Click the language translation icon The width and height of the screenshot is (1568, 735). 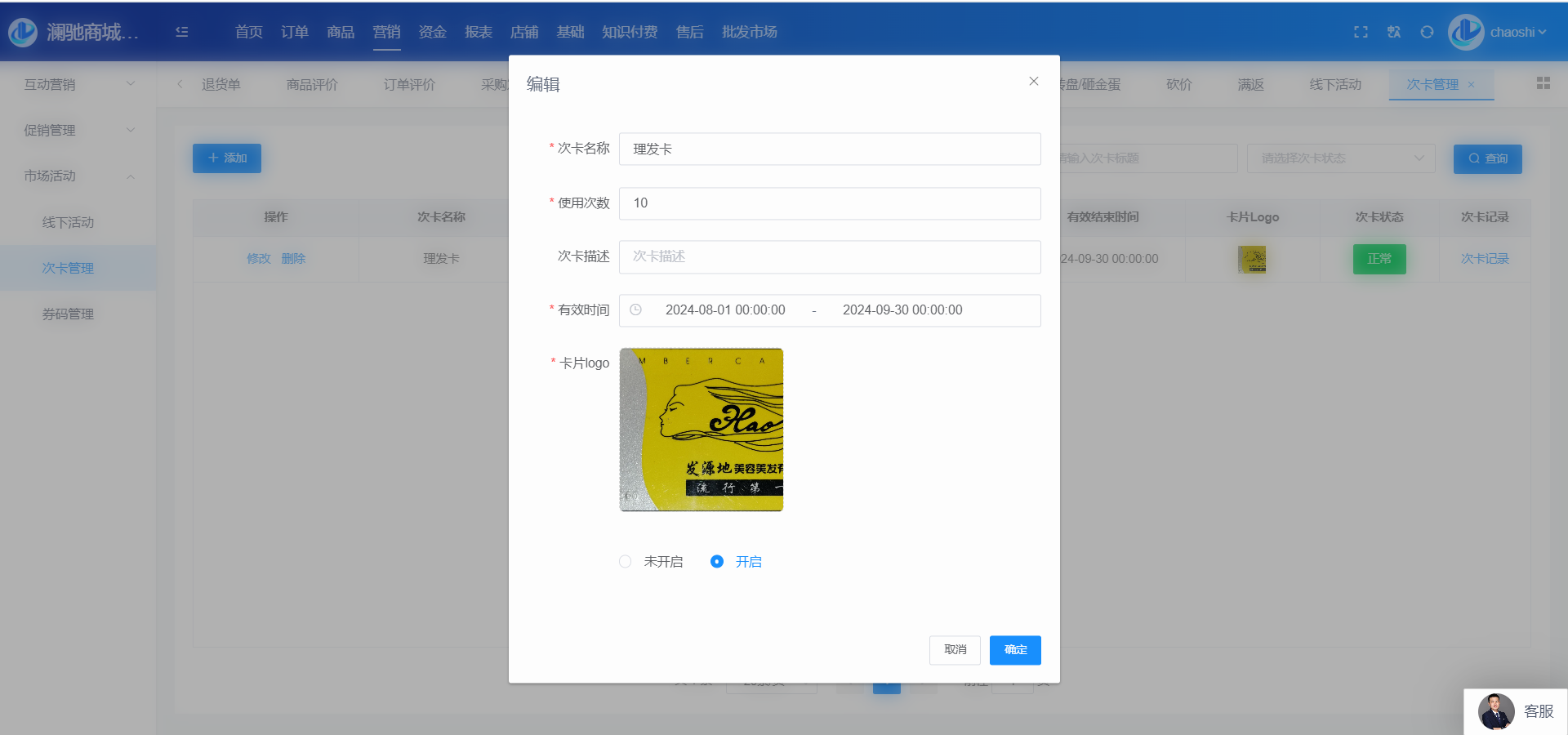point(1394,32)
